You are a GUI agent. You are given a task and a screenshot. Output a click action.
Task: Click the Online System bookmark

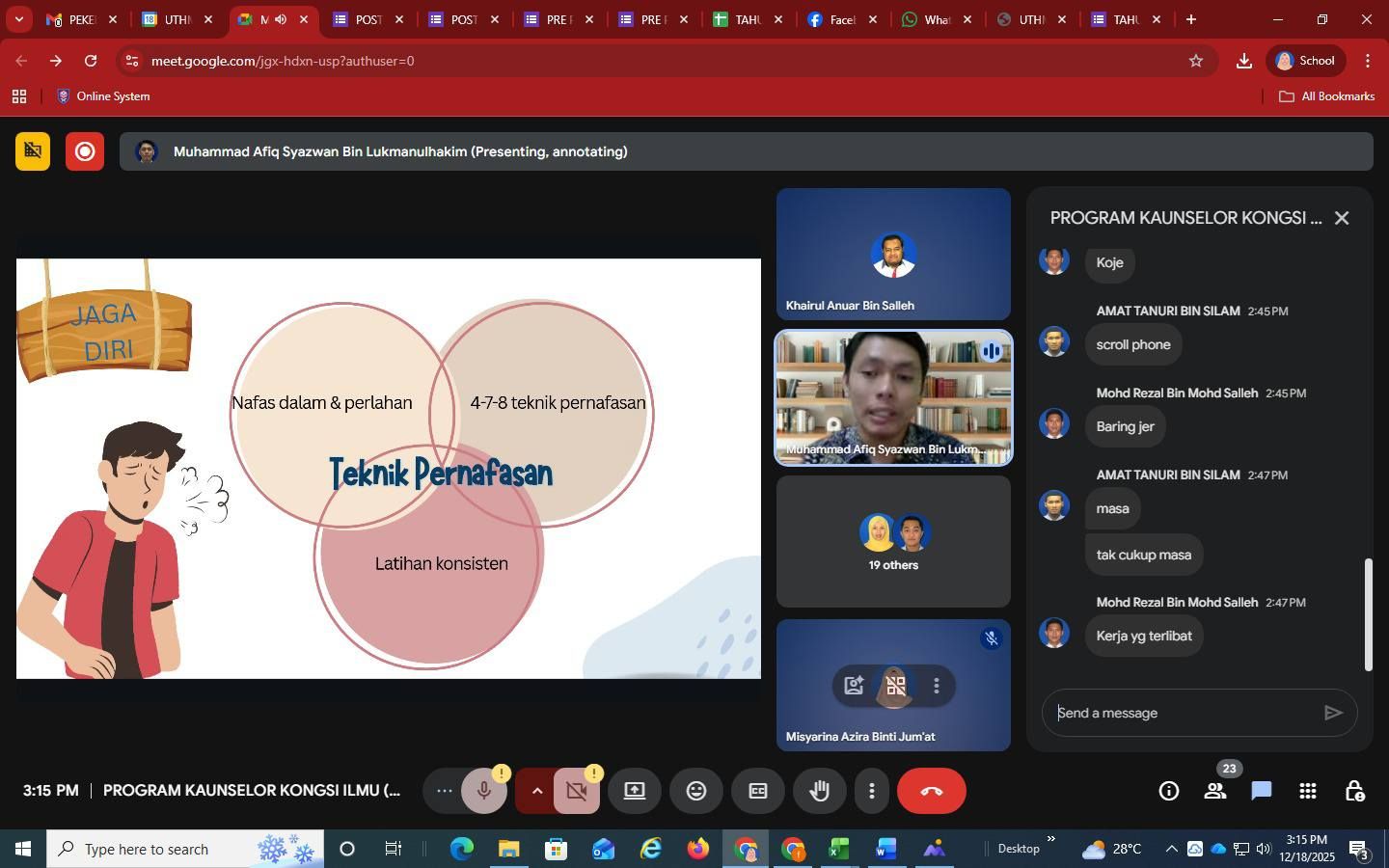tap(103, 96)
